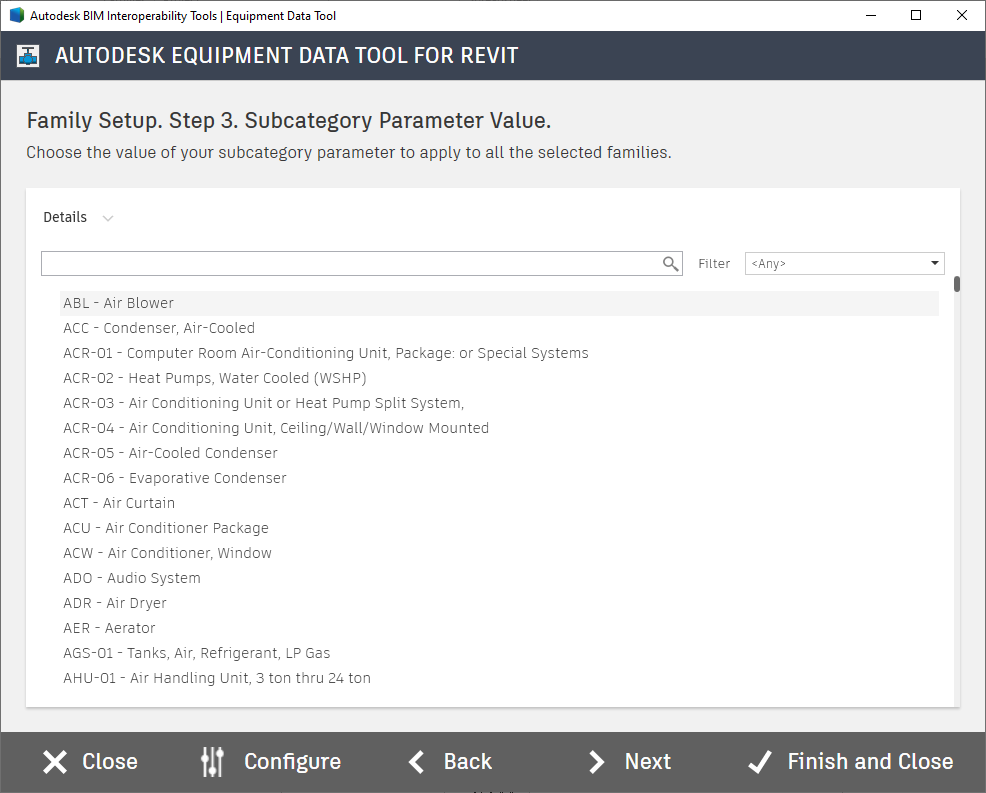Select ADO - Audio System entry

coord(132,577)
